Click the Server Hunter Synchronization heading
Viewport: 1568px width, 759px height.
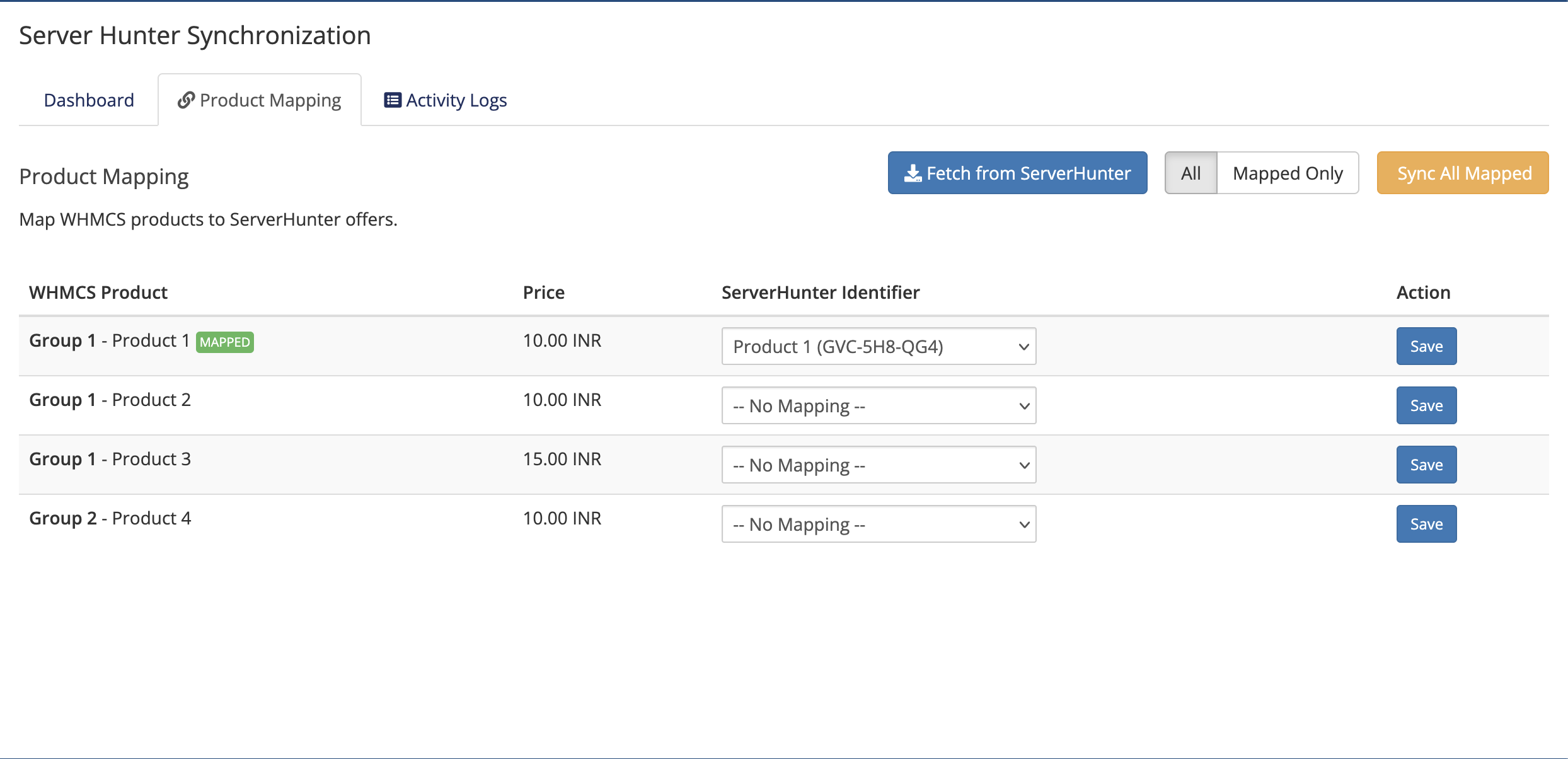point(195,35)
